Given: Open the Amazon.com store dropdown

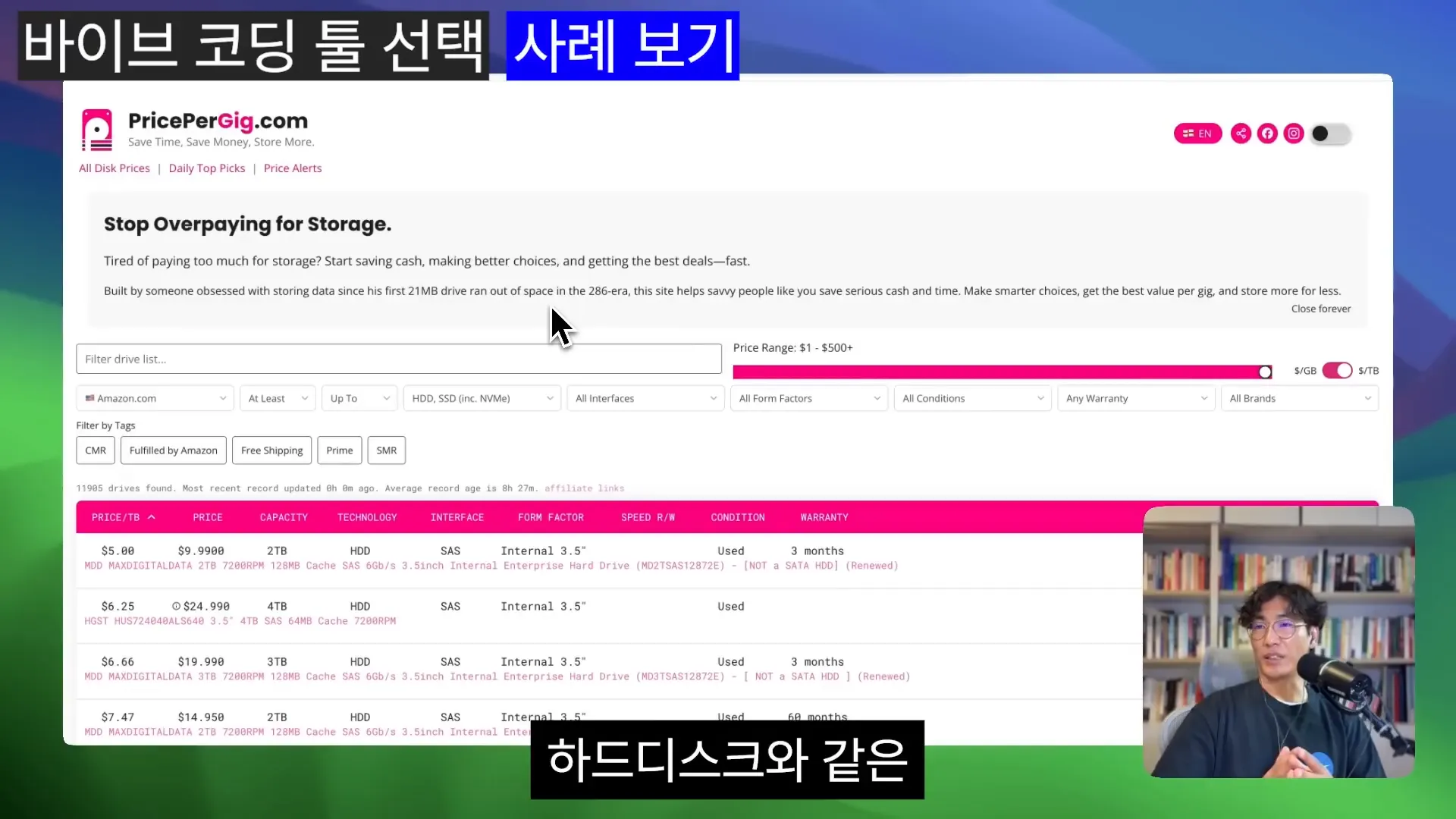Looking at the screenshot, I should coord(155,398).
